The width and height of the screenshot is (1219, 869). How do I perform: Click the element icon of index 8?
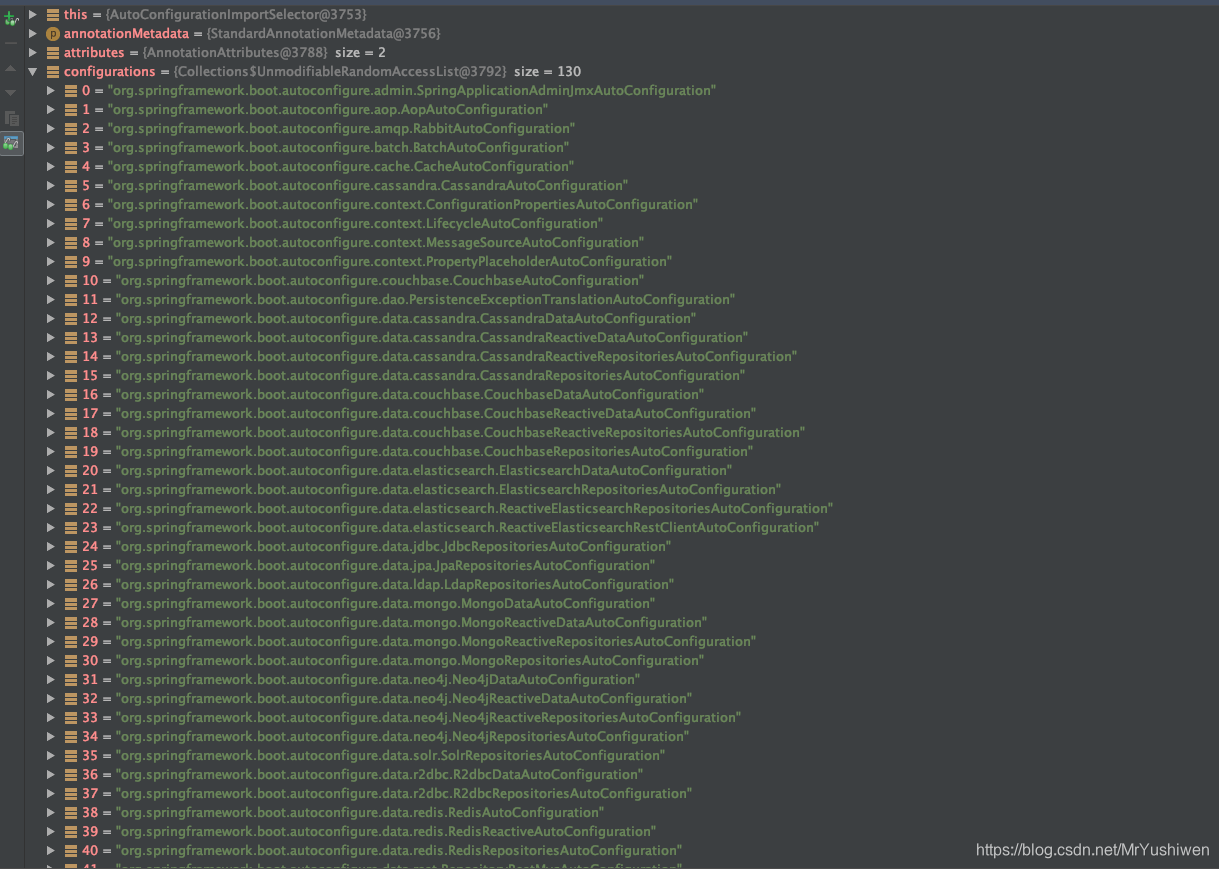[71, 243]
